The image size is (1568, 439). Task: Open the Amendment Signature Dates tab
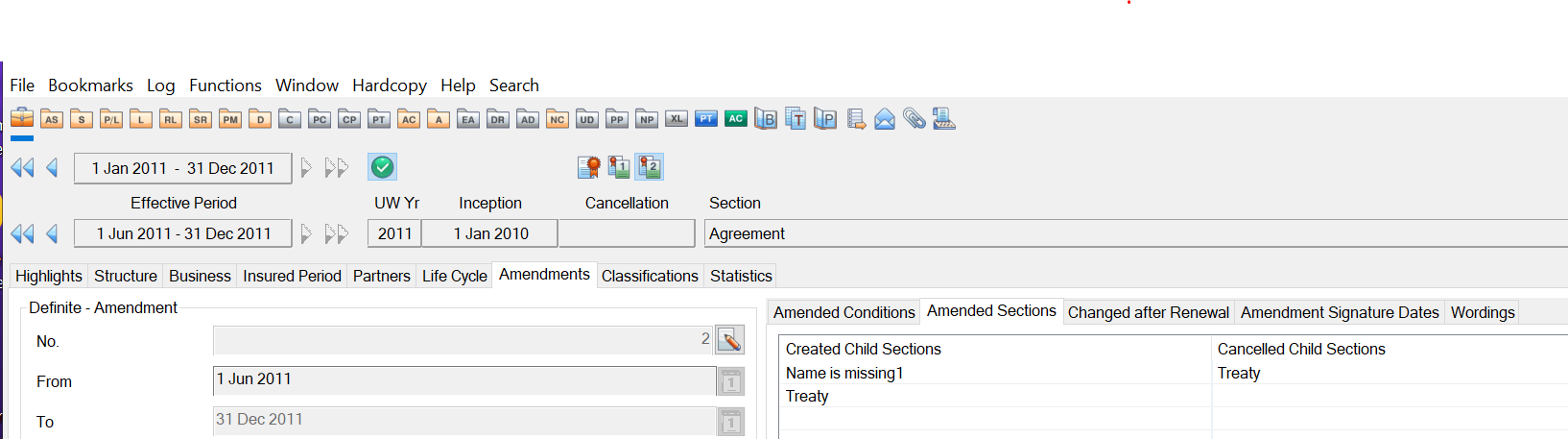click(1340, 312)
